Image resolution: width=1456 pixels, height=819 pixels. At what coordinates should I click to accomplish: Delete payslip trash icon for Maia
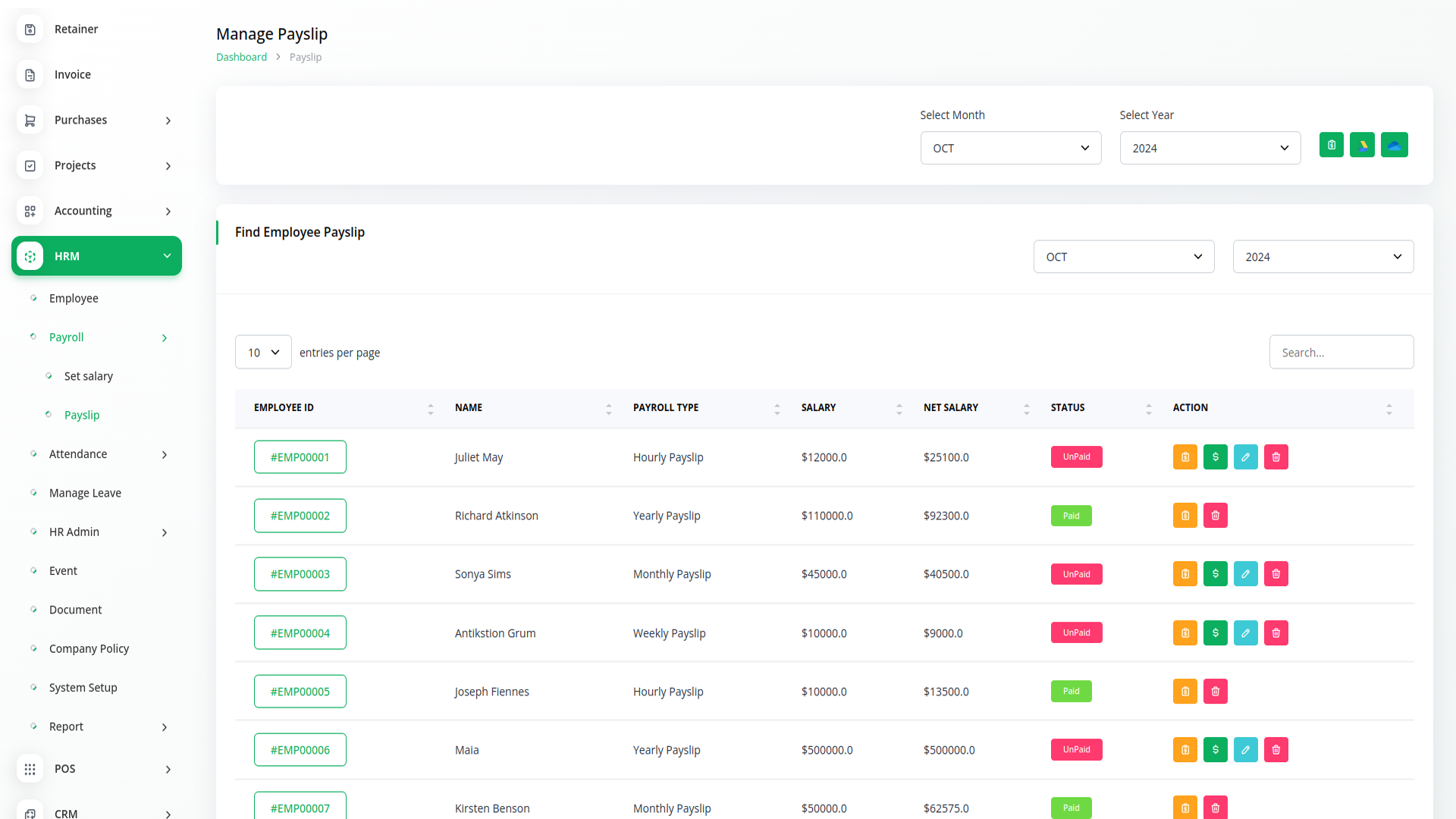click(1276, 750)
